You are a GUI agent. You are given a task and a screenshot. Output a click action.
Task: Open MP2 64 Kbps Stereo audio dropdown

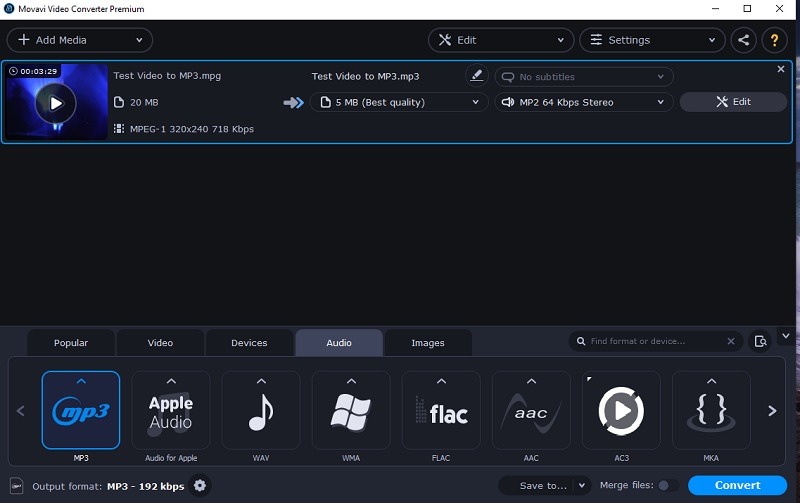(584, 102)
